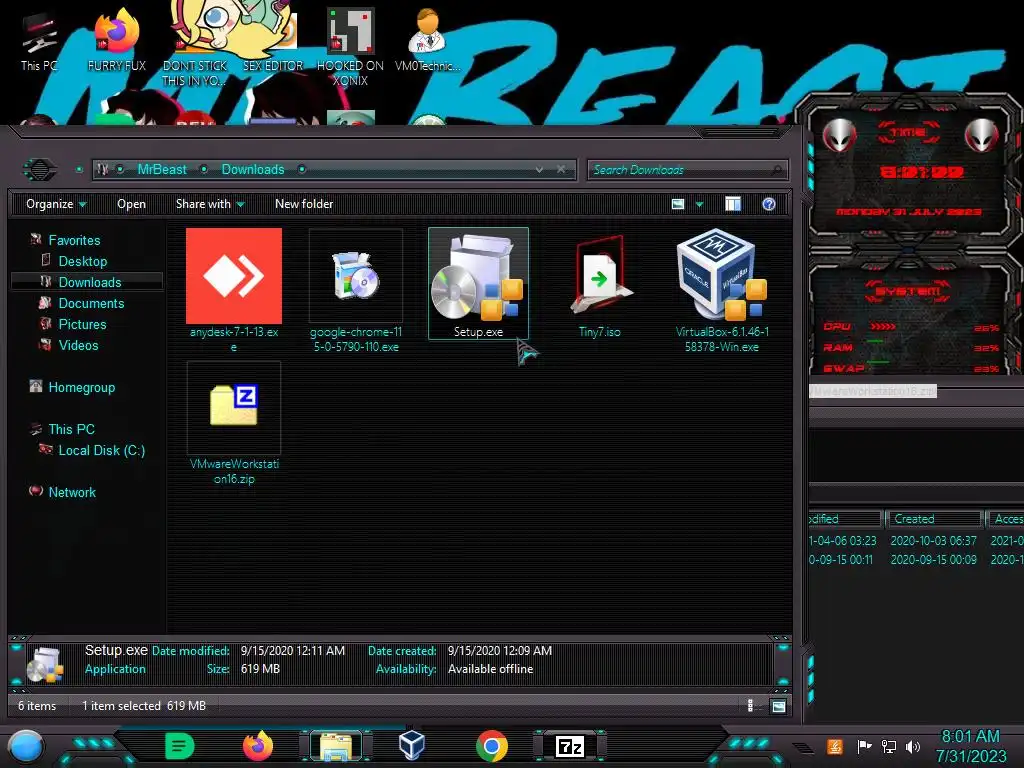Open the Organize dropdown menu
Image resolution: width=1024 pixels, height=768 pixels.
pos(56,204)
